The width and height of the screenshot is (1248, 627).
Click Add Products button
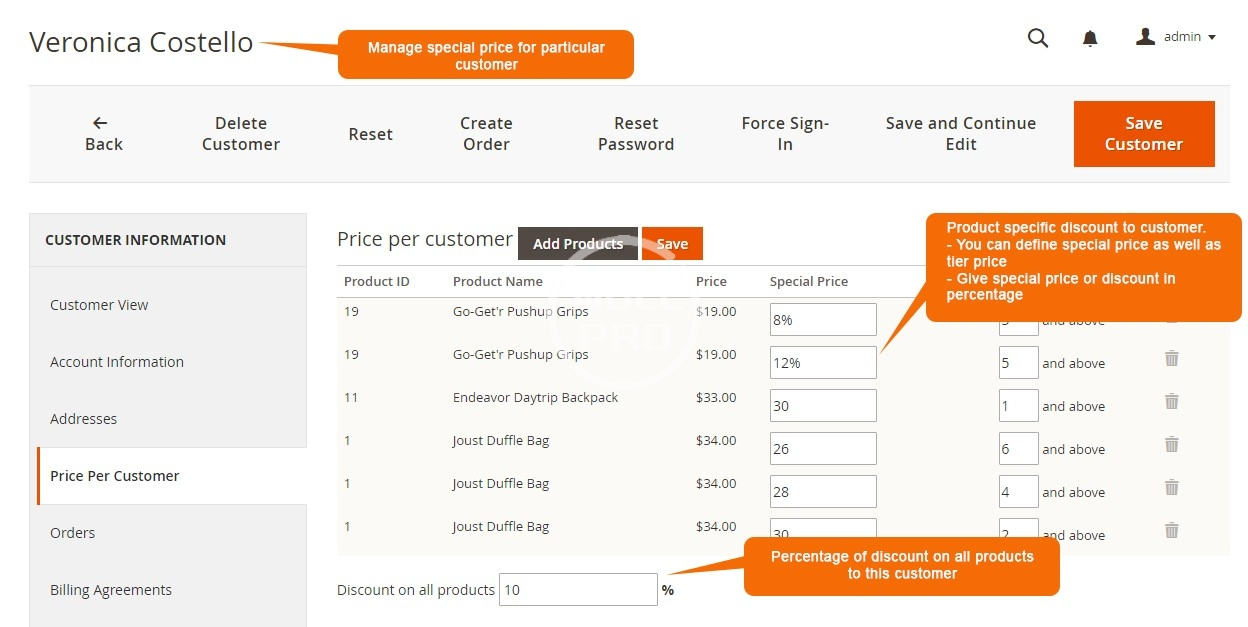(x=577, y=244)
